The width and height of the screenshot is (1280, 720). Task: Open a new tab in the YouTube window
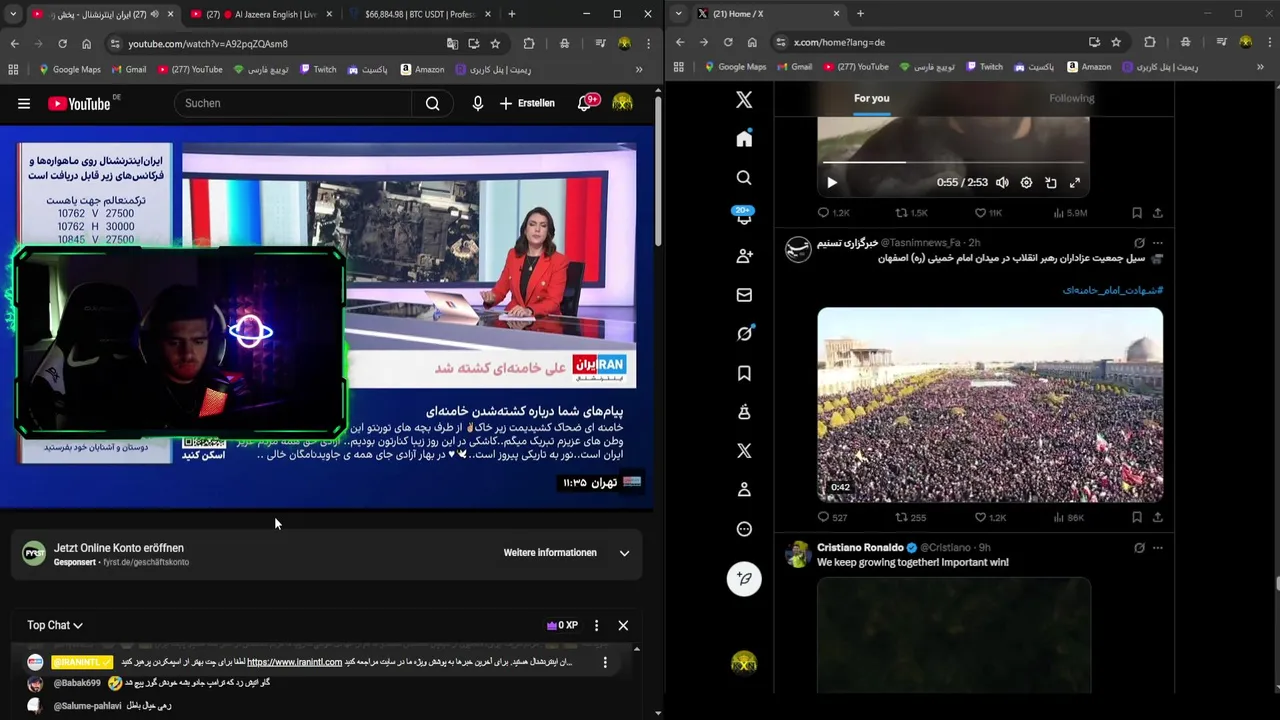click(511, 14)
